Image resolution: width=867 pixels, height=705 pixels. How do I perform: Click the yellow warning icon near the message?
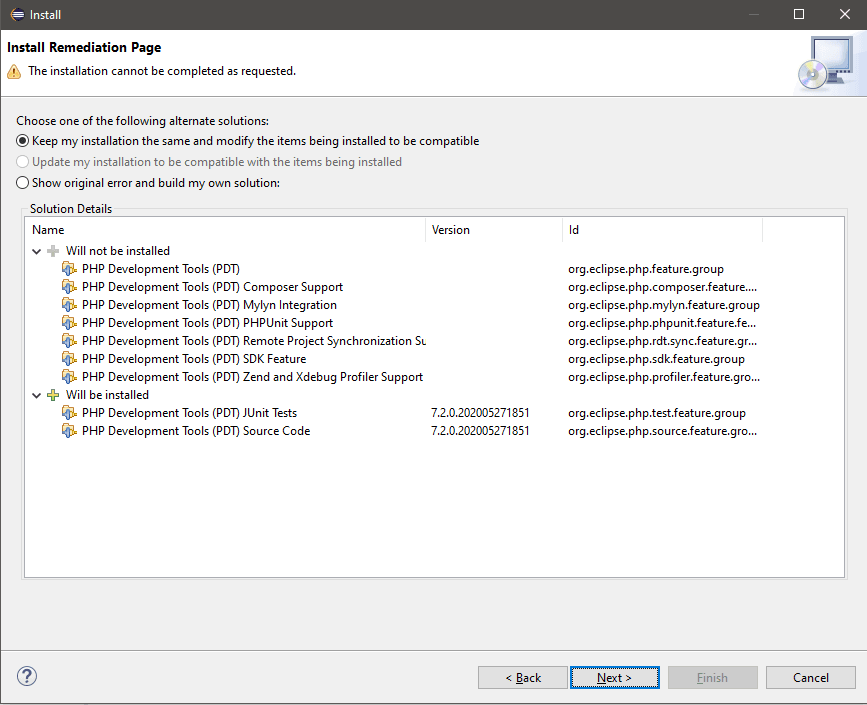(x=13, y=71)
